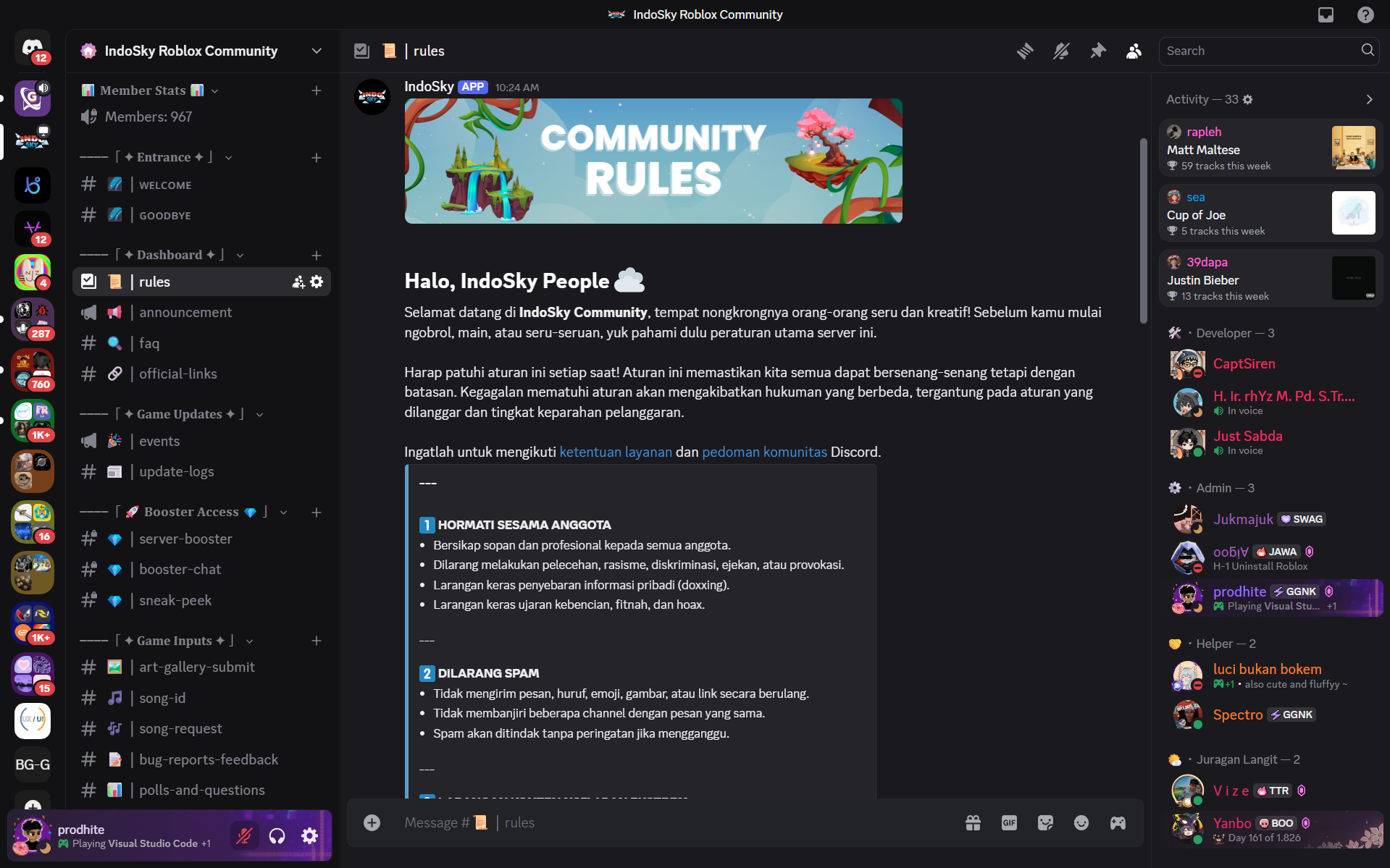This screenshot has height=868, width=1390.
Task: Create a channel in Booster Access category
Action: tap(317, 512)
